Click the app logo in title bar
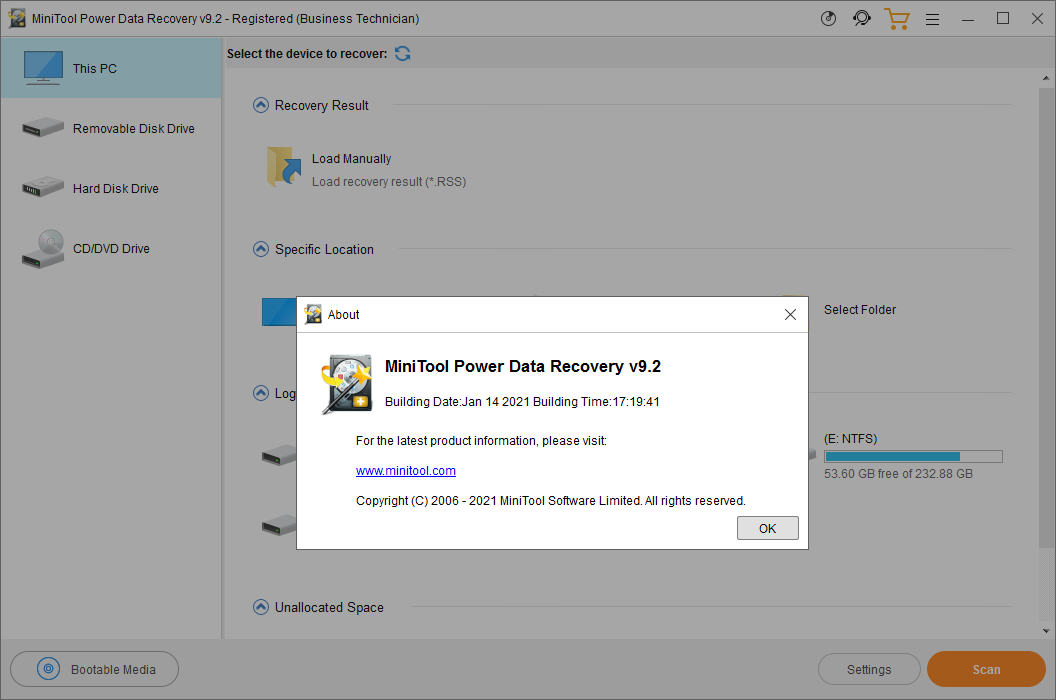This screenshot has height=700, width=1056. [17, 18]
